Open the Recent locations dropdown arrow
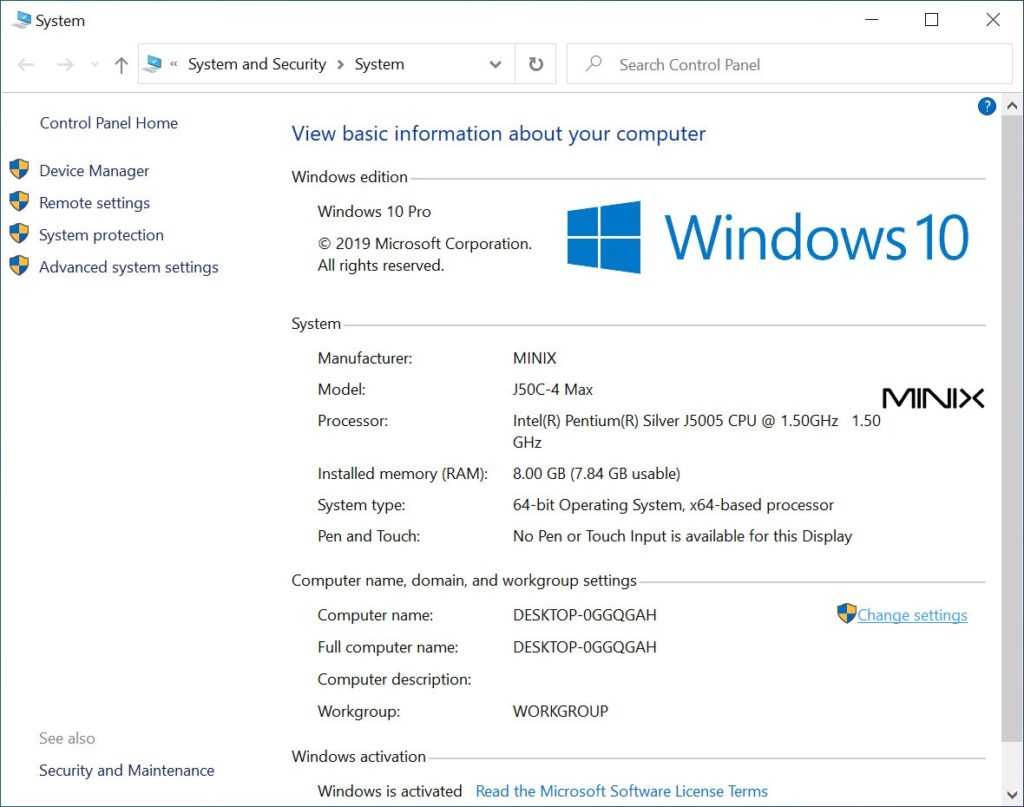The width and height of the screenshot is (1024, 807). click(95, 65)
